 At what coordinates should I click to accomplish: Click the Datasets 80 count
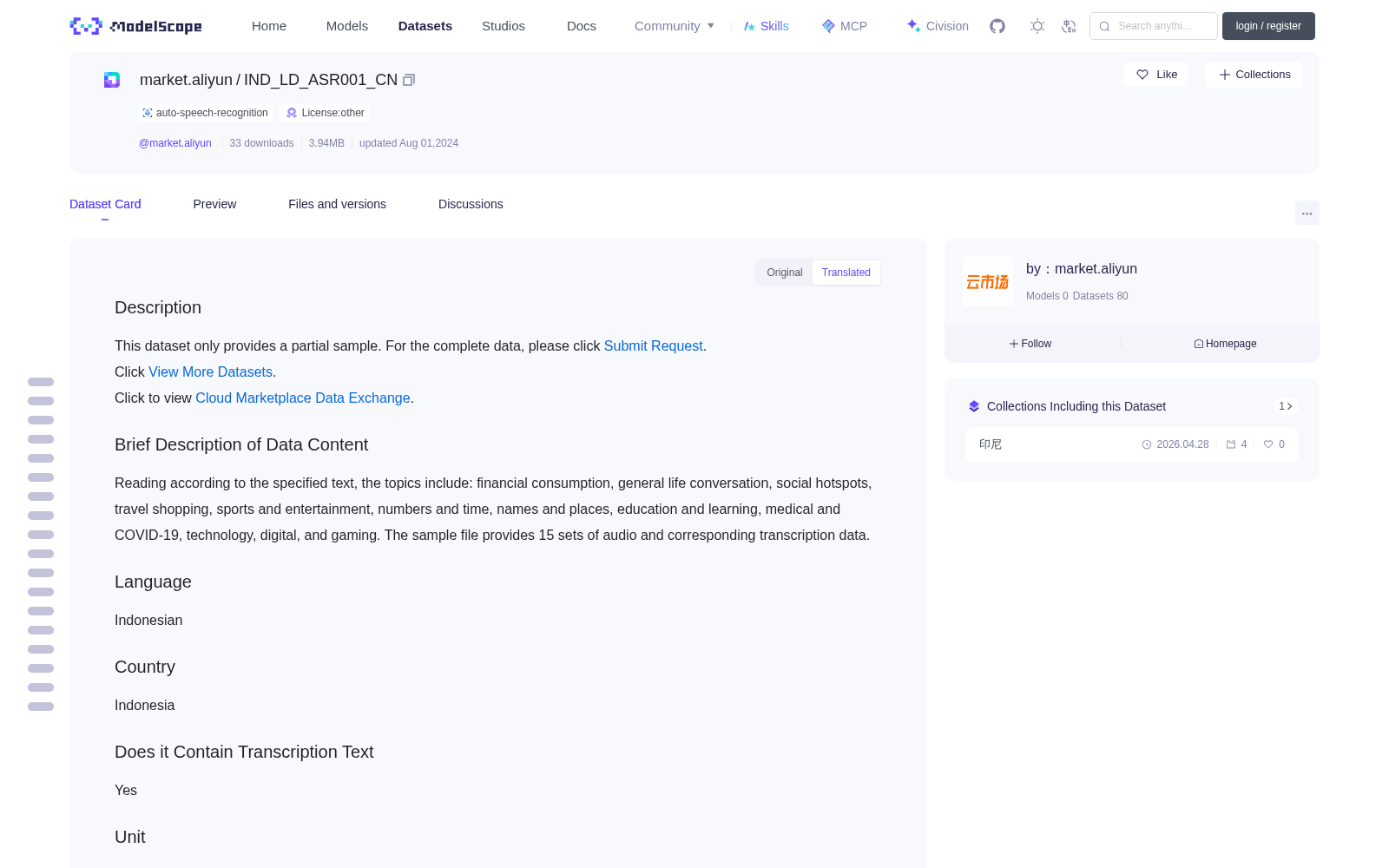[1101, 296]
